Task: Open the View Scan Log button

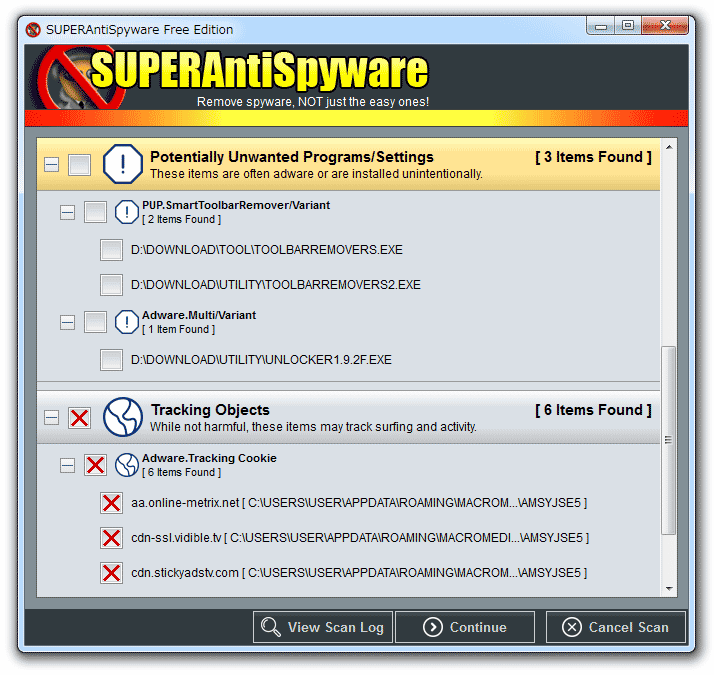Action: pos(323,627)
